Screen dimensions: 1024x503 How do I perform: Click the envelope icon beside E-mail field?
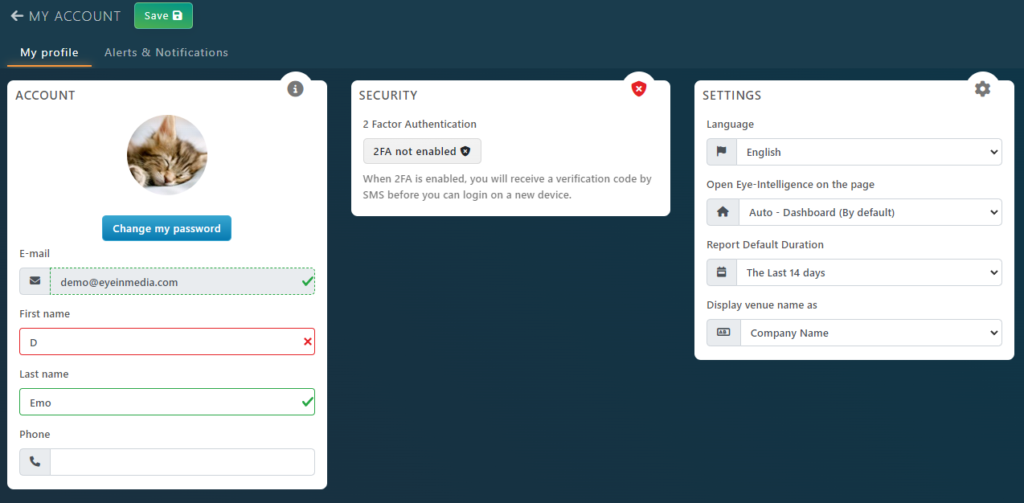[x=35, y=281]
